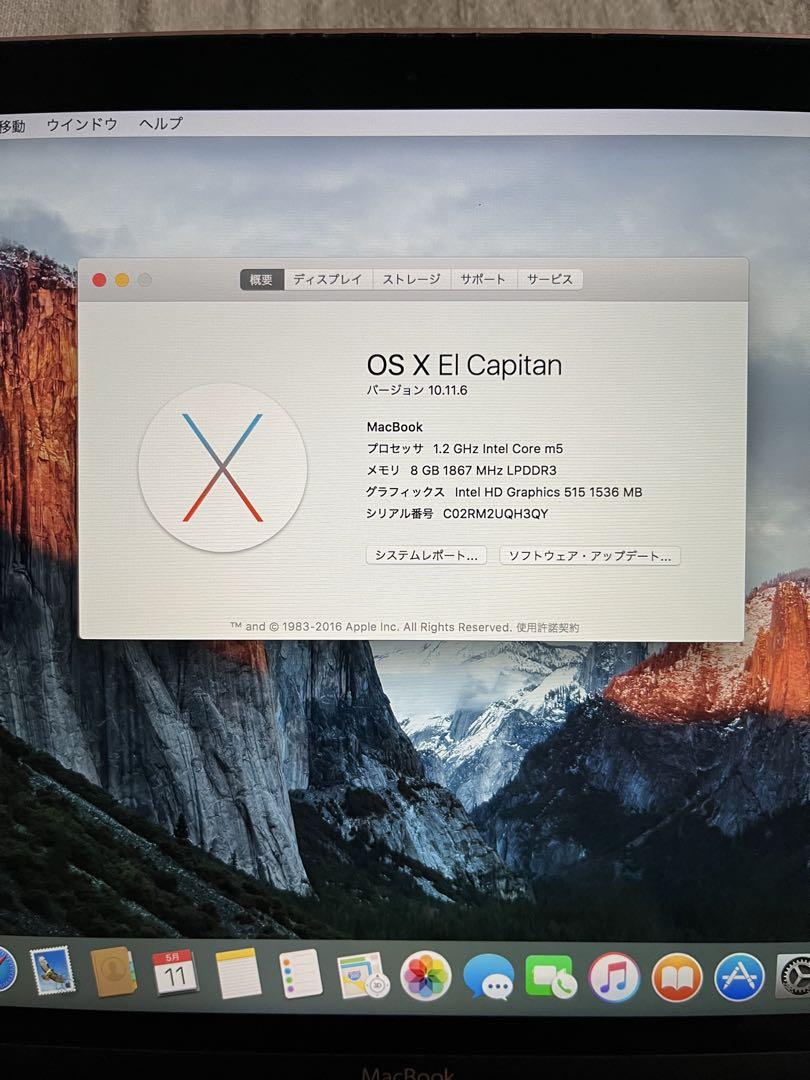Click the processor text 1.2 GHz Intel Core m5
Screen dimensions: 810x1080
pyautogui.click(x=498, y=449)
